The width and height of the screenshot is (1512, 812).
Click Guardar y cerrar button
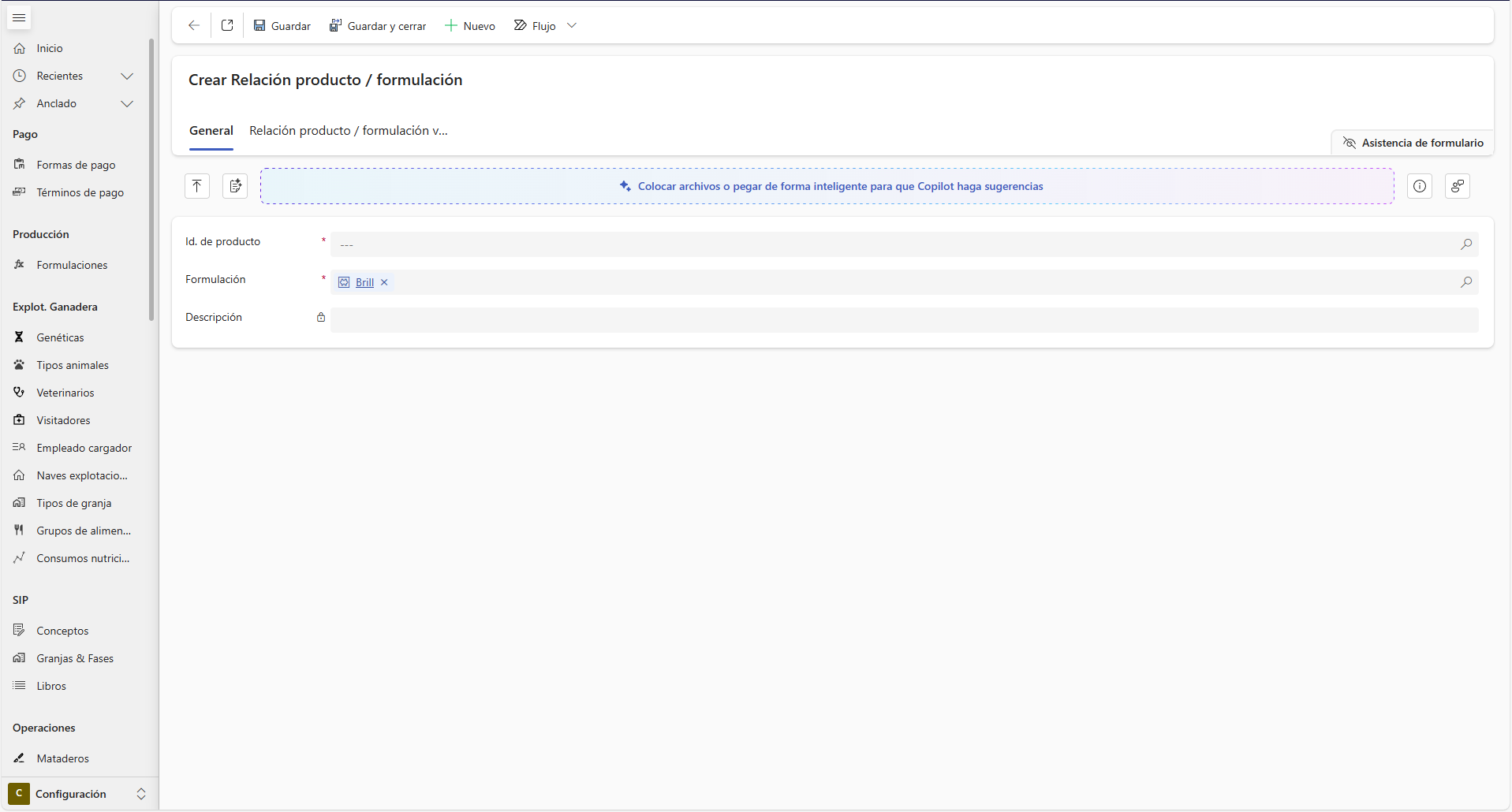378,26
